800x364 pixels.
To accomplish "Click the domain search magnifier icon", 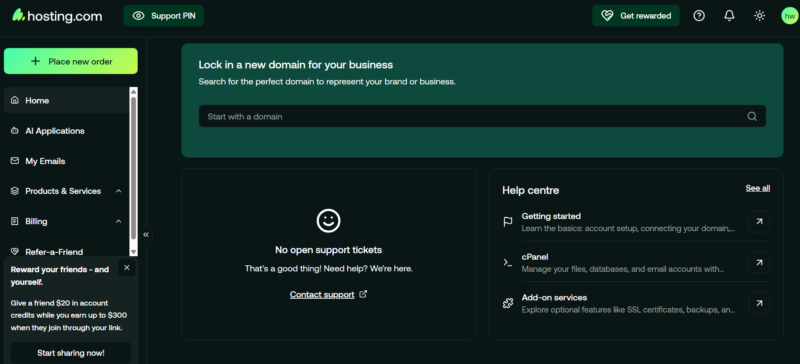I will tap(752, 116).
